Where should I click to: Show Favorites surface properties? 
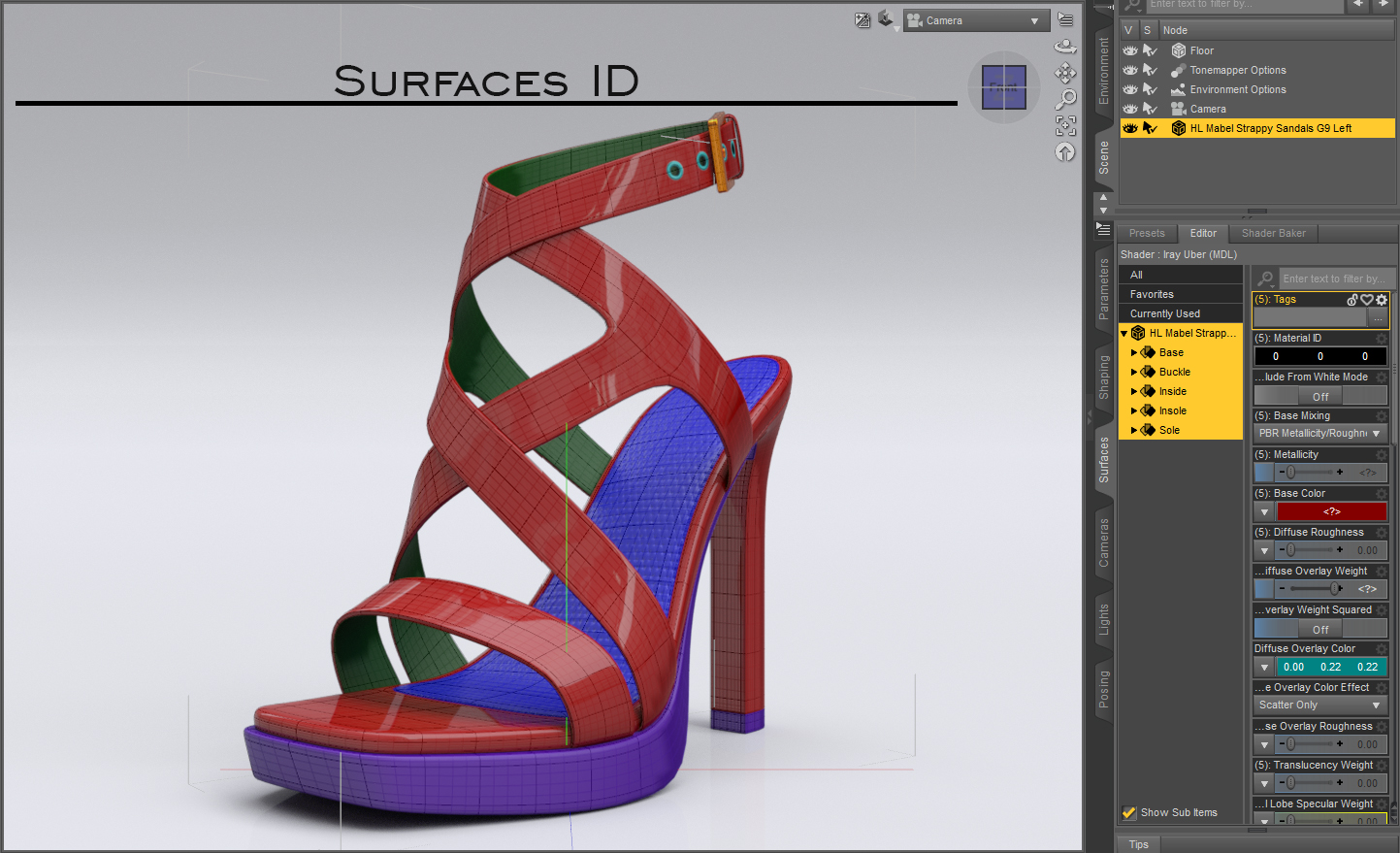coord(1181,294)
